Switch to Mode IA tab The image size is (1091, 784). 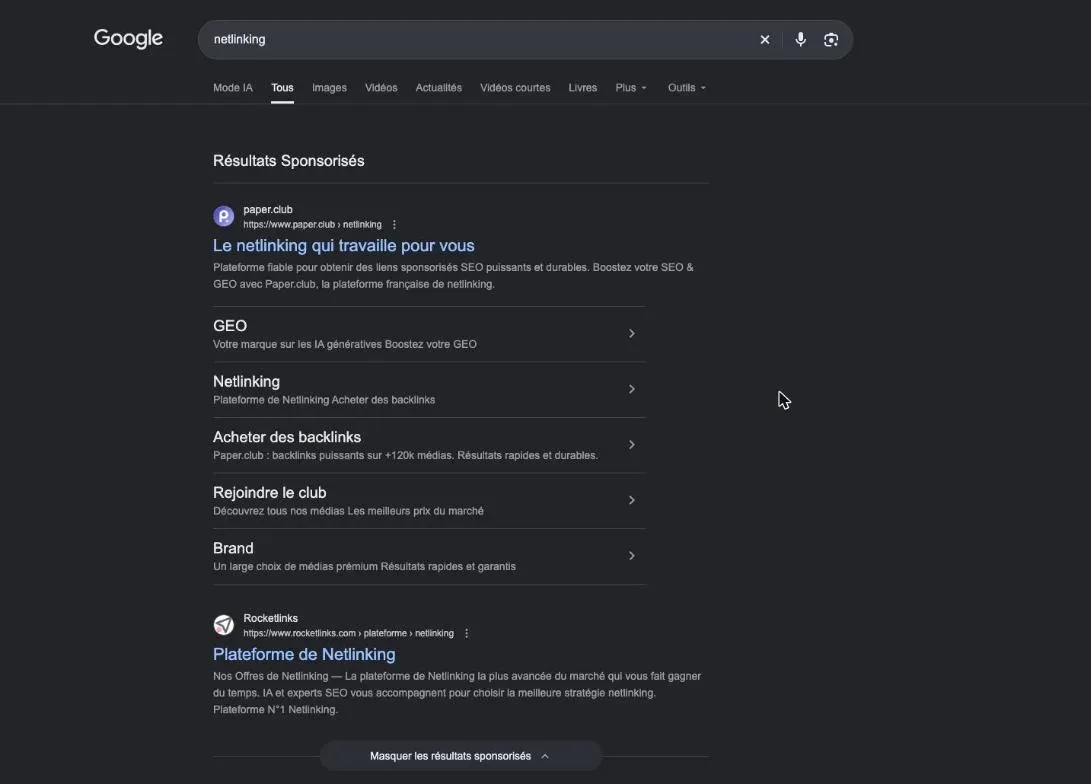233,88
